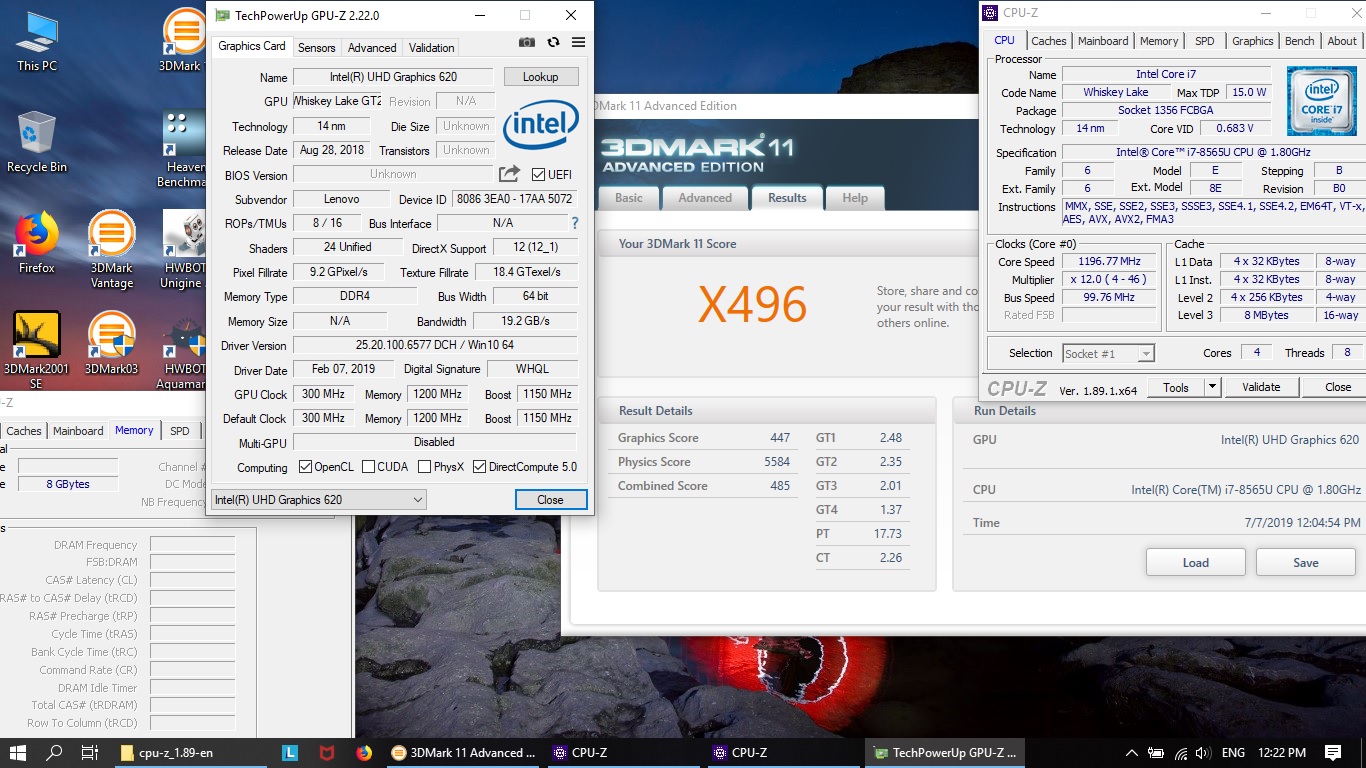This screenshot has height=768, width=1366.
Task: Open the Recycle Bin desktop icon
Action: [37, 141]
